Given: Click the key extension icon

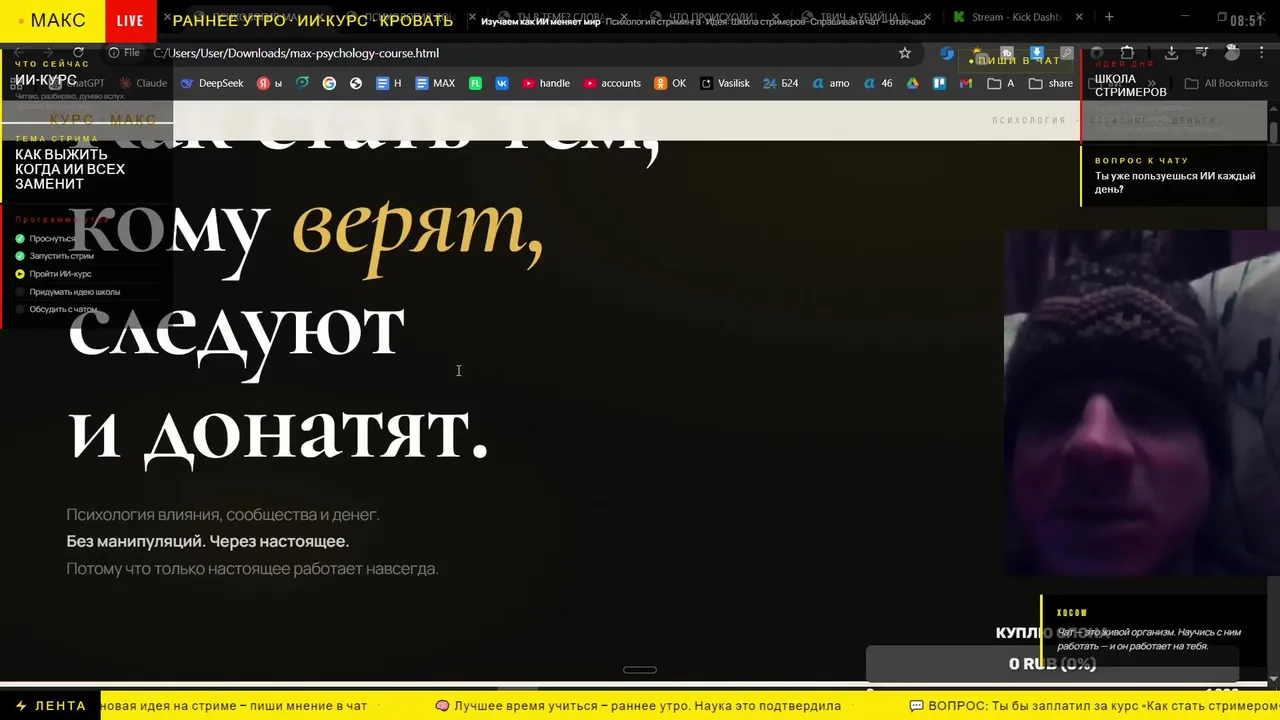Looking at the screenshot, I should coord(1067,53).
